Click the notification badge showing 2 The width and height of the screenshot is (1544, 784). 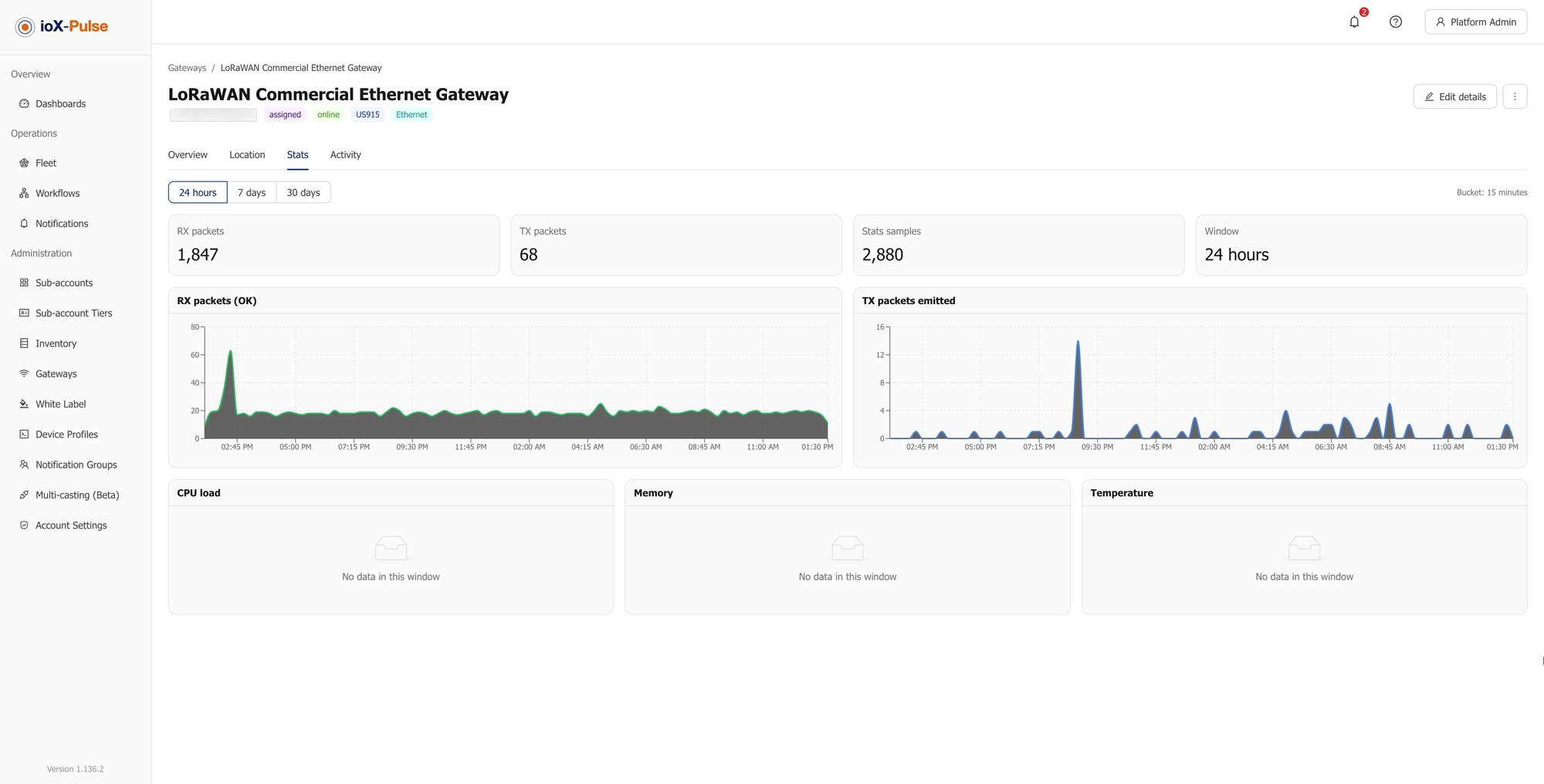[x=1364, y=12]
